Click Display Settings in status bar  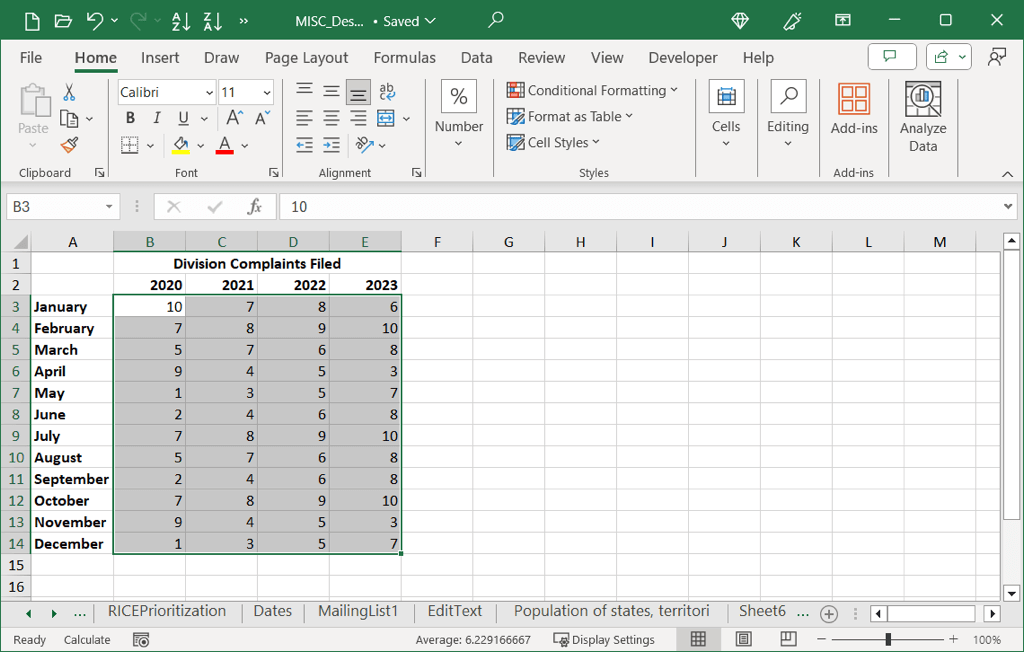pos(604,639)
